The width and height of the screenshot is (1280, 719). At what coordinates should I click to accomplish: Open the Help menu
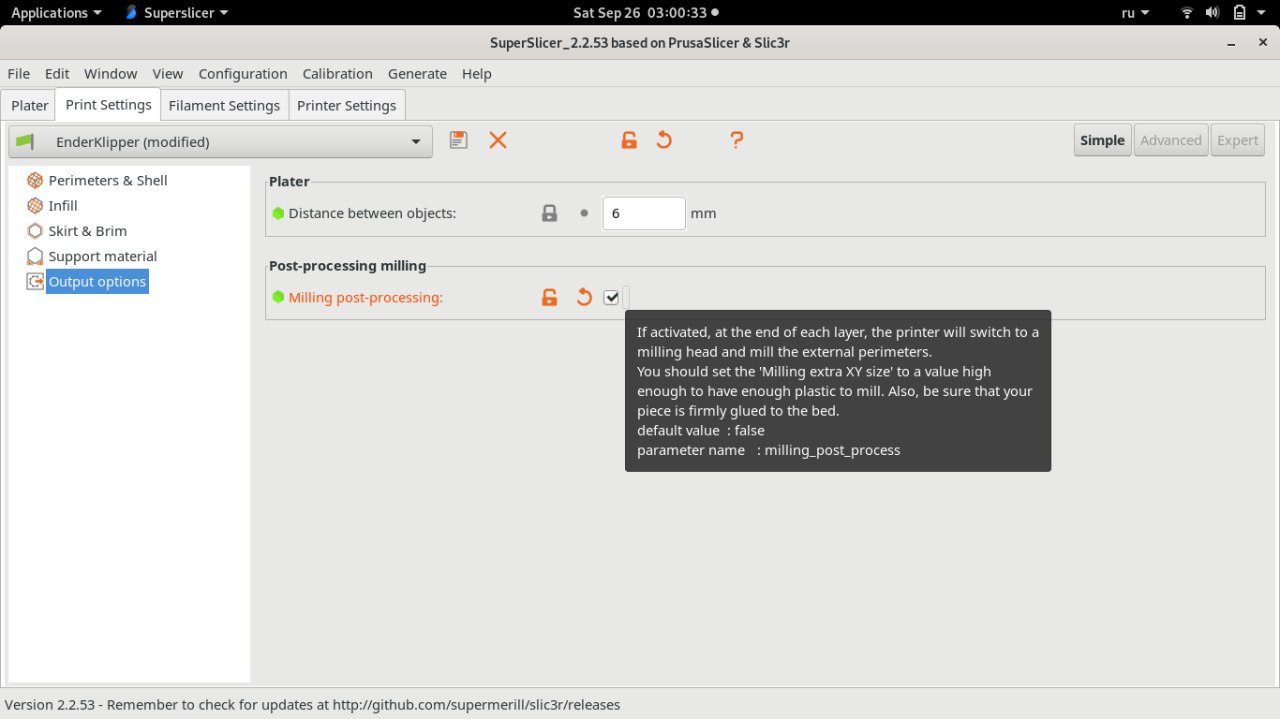[x=477, y=73]
